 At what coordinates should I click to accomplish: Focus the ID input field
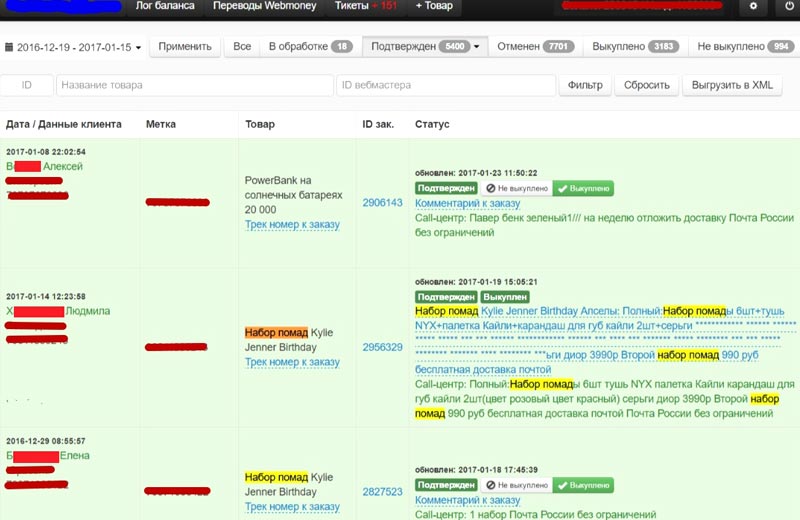tap(27, 85)
